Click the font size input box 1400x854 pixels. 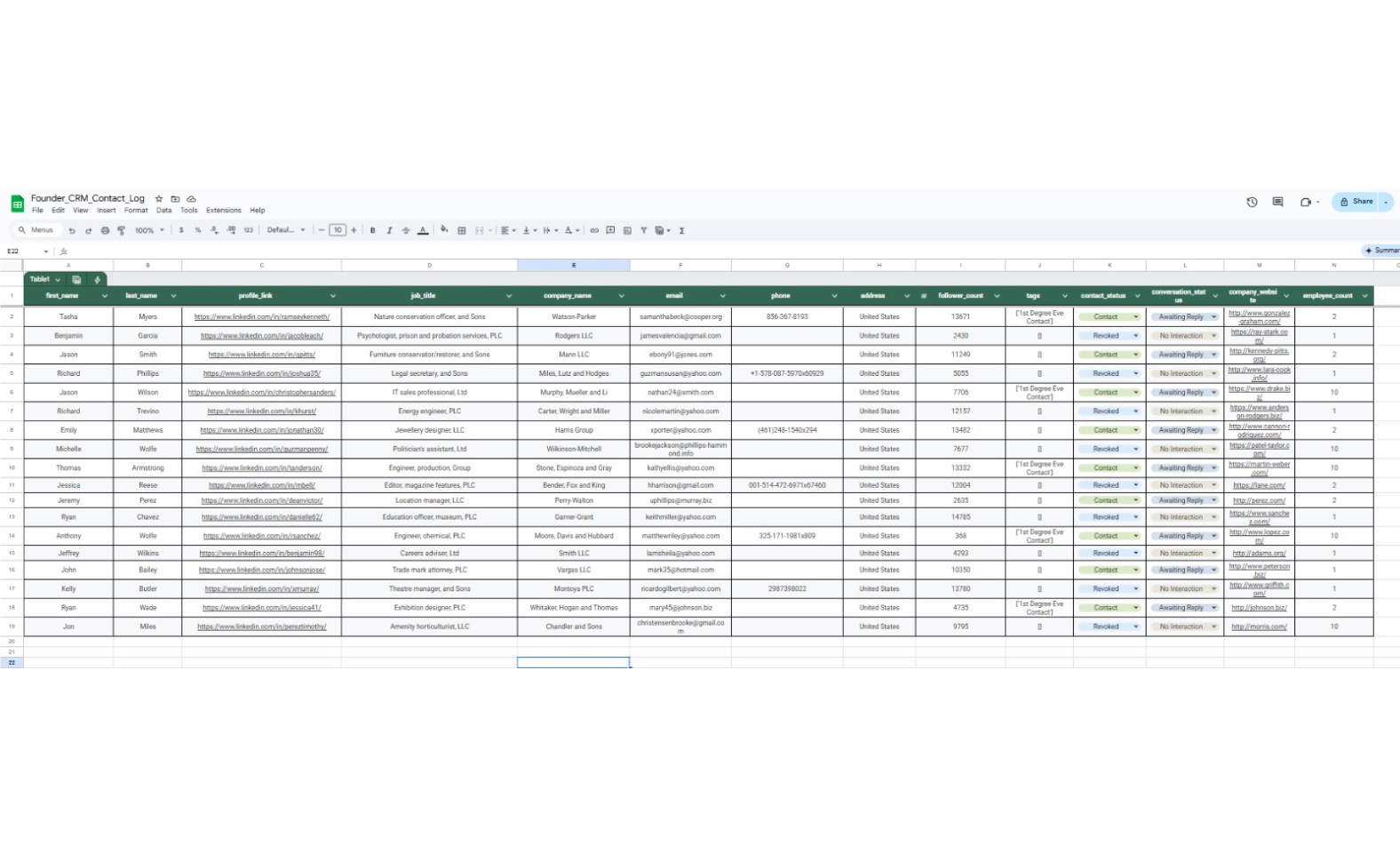point(338,230)
